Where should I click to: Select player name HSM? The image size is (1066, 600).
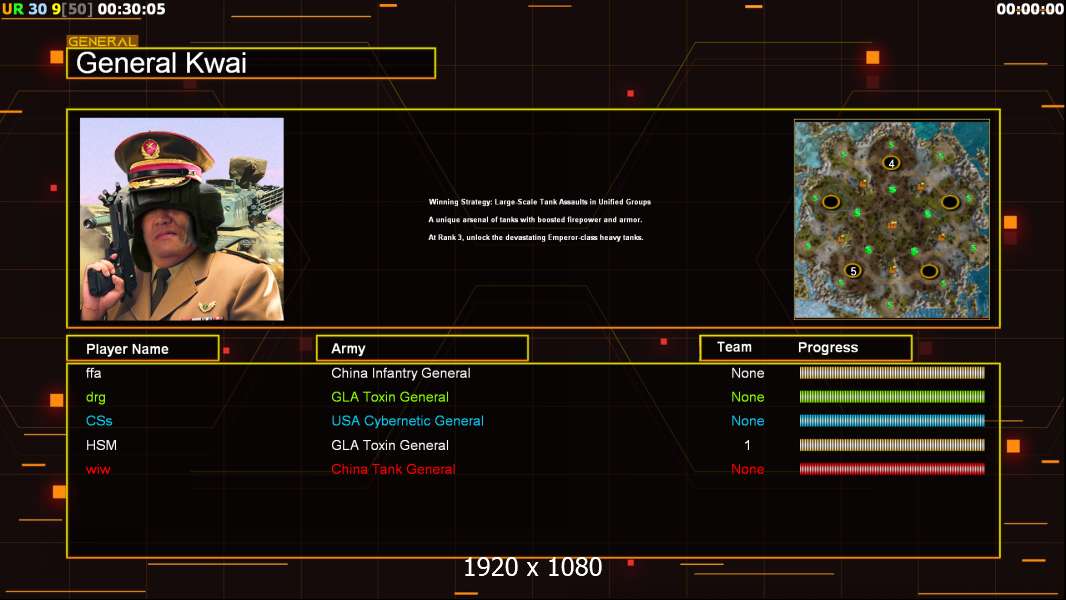101,445
